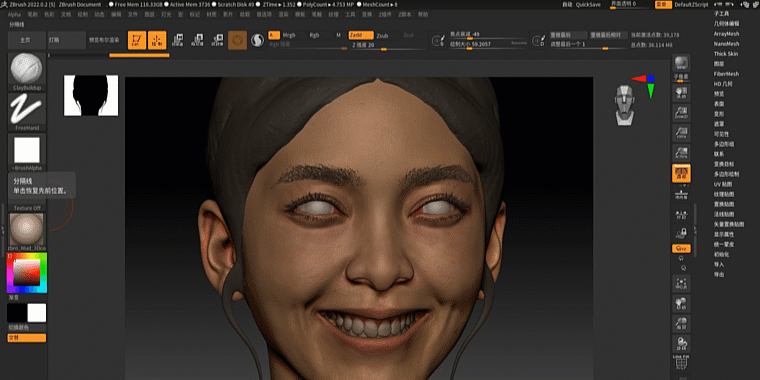Expand the FiberMesh section
This screenshot has width=760, height=380.
(726, 74)
